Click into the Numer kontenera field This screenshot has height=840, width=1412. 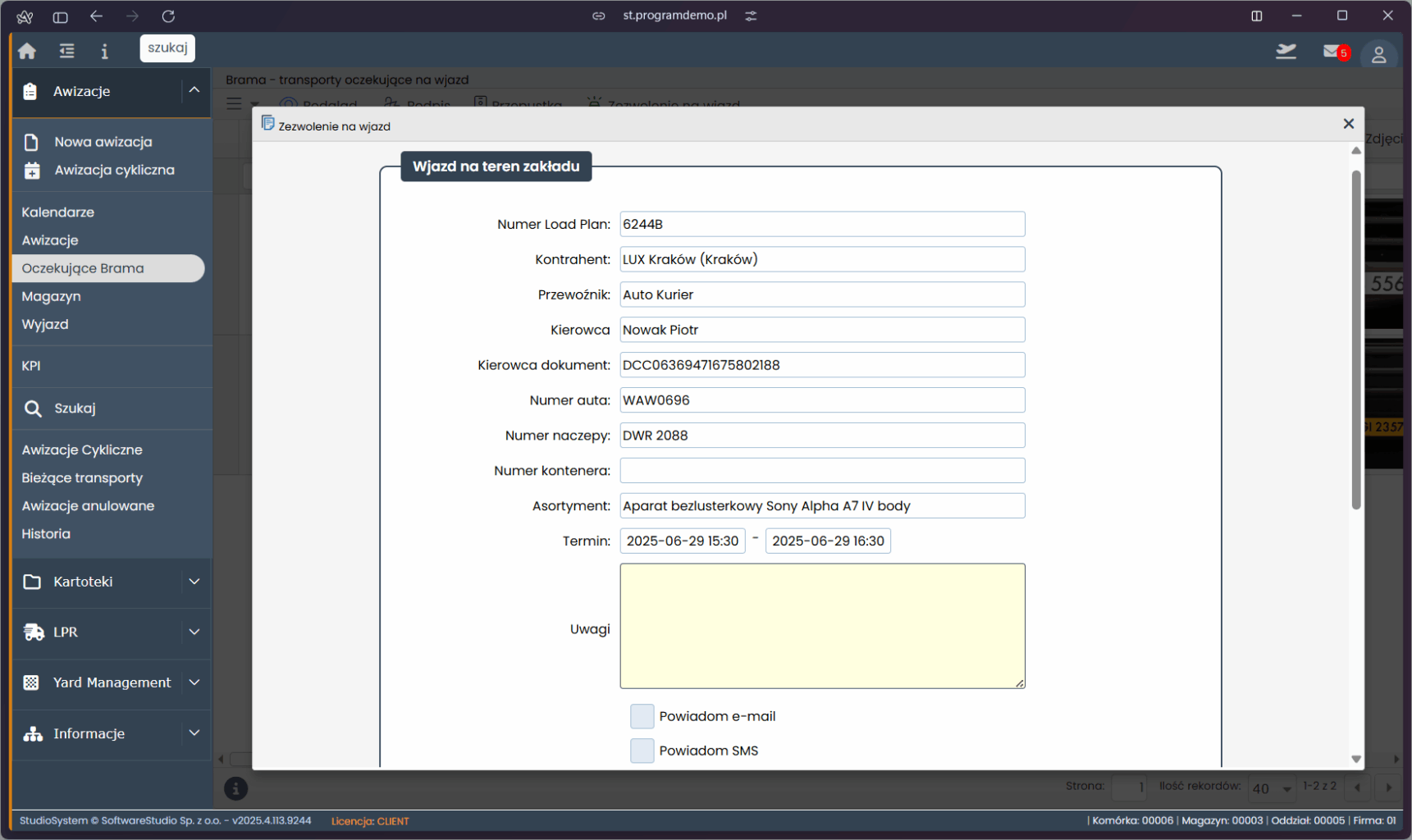click(821, 471)
